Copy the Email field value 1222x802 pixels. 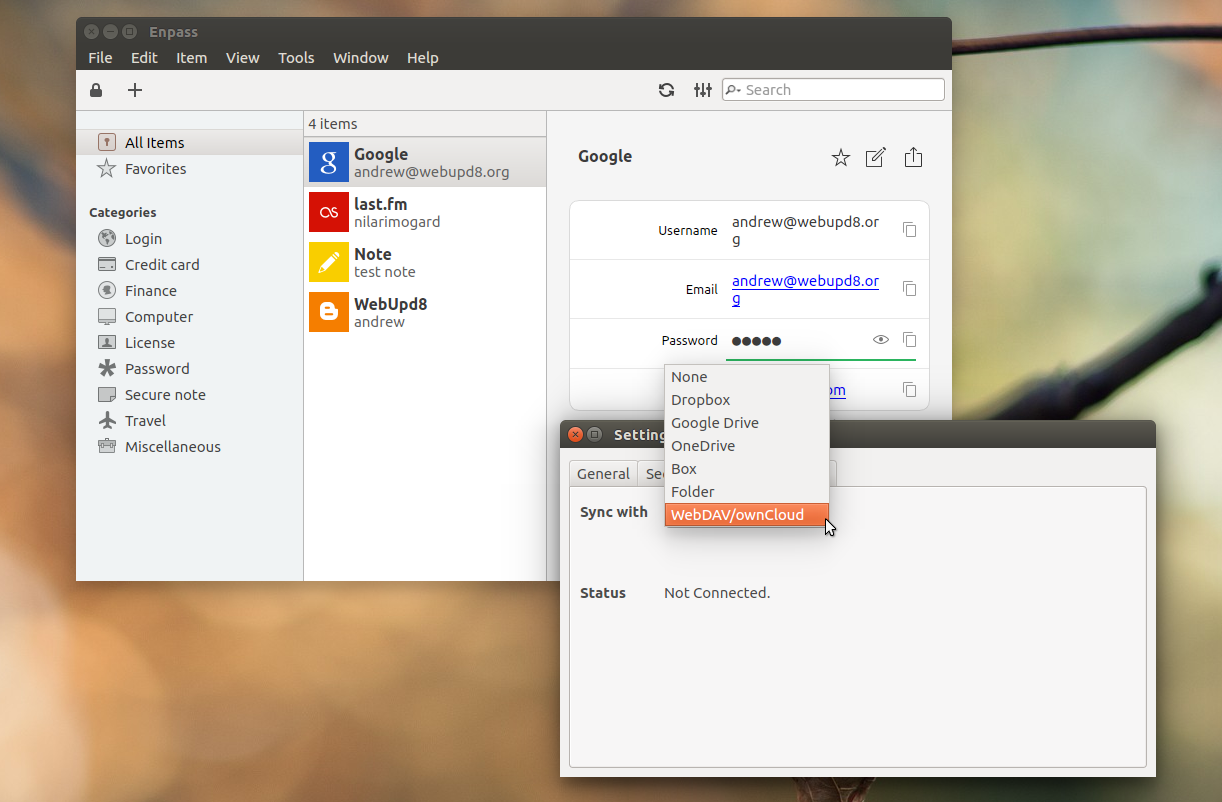909,289
